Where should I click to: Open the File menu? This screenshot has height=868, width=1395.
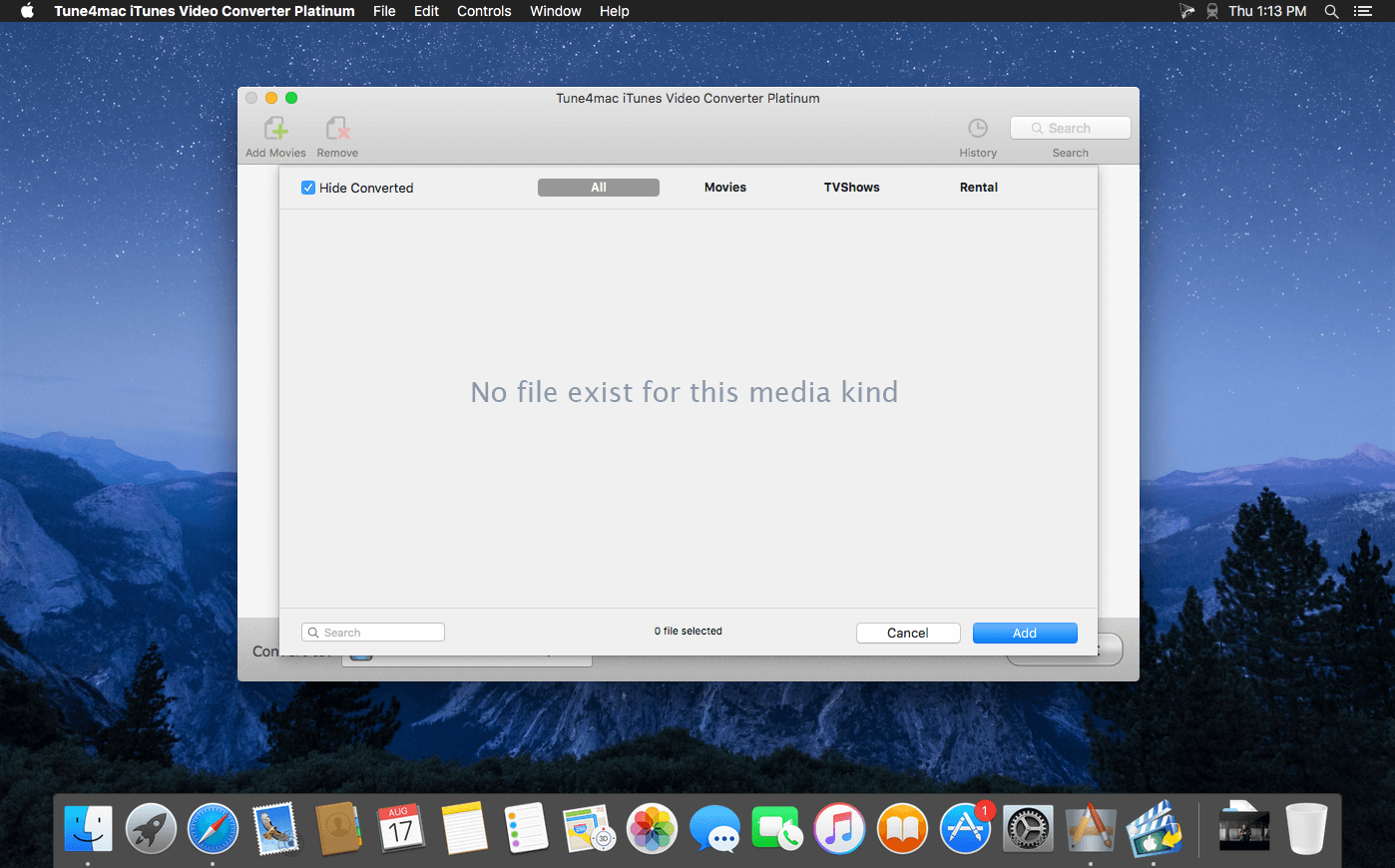pyautogui.click(x=384, y=11)
